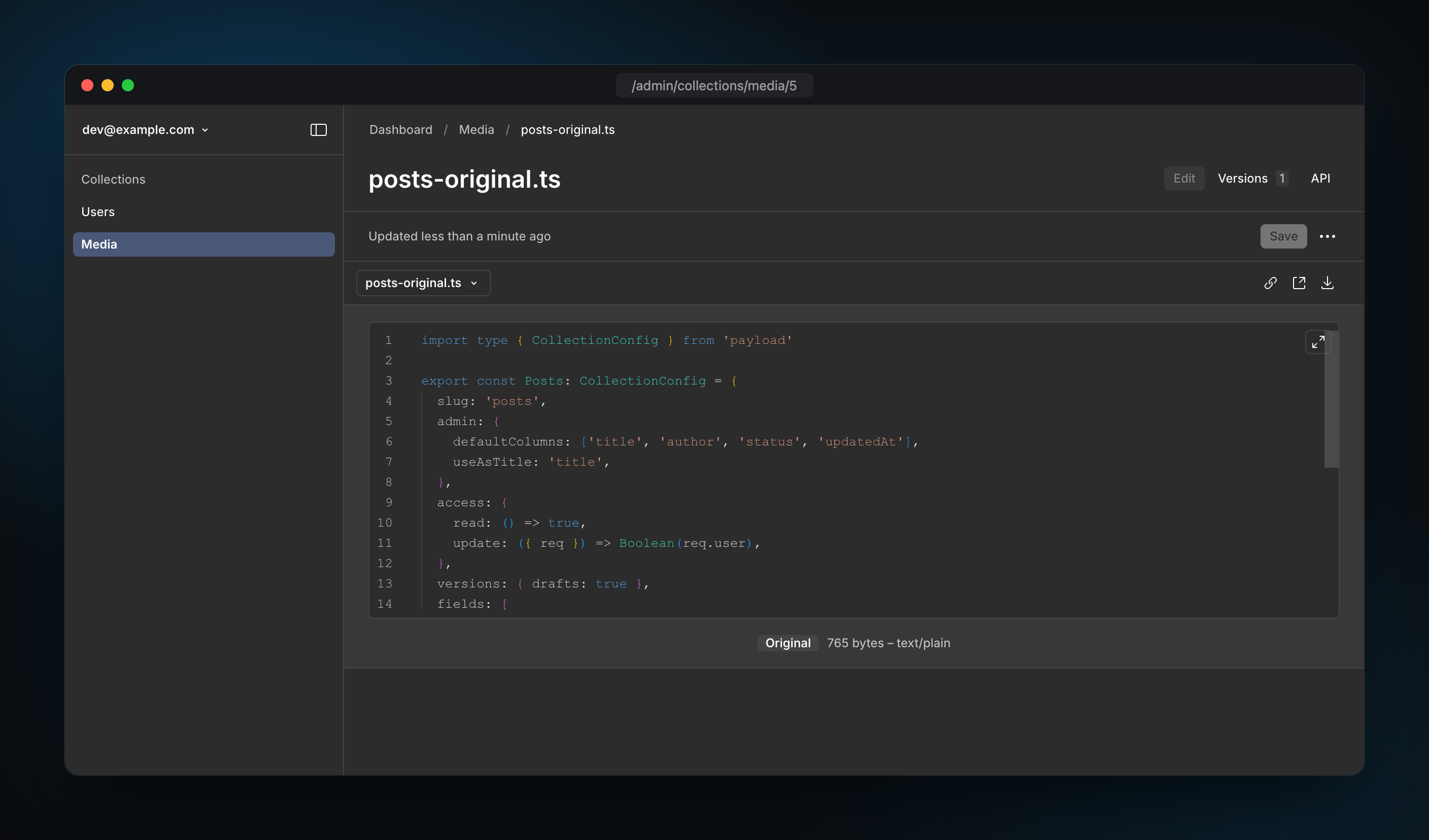The height and width of the screenshot is (840, 1429).
Task: Select Users in the sidebar
Action: coord(203,212)
